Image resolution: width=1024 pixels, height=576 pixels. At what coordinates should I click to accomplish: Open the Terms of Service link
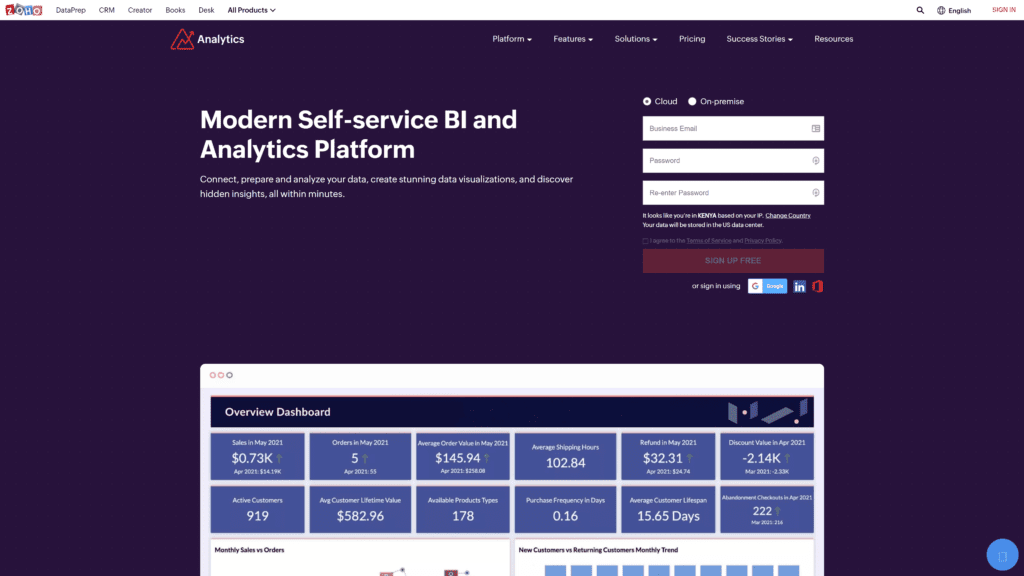tap(709, 241)
